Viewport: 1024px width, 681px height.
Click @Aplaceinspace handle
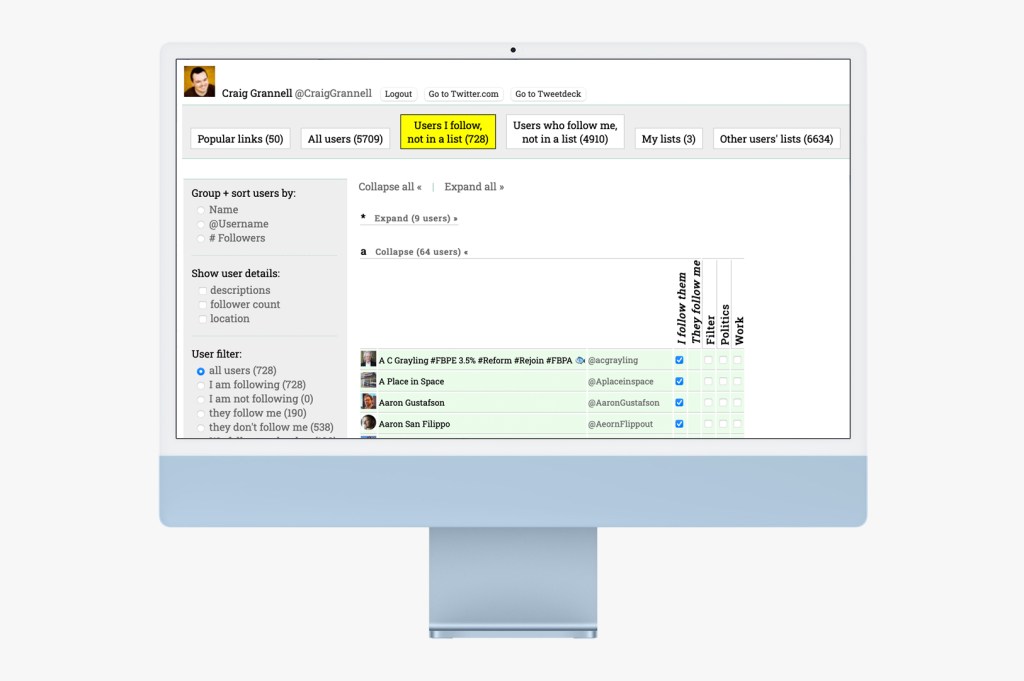(x=620, y=381)
